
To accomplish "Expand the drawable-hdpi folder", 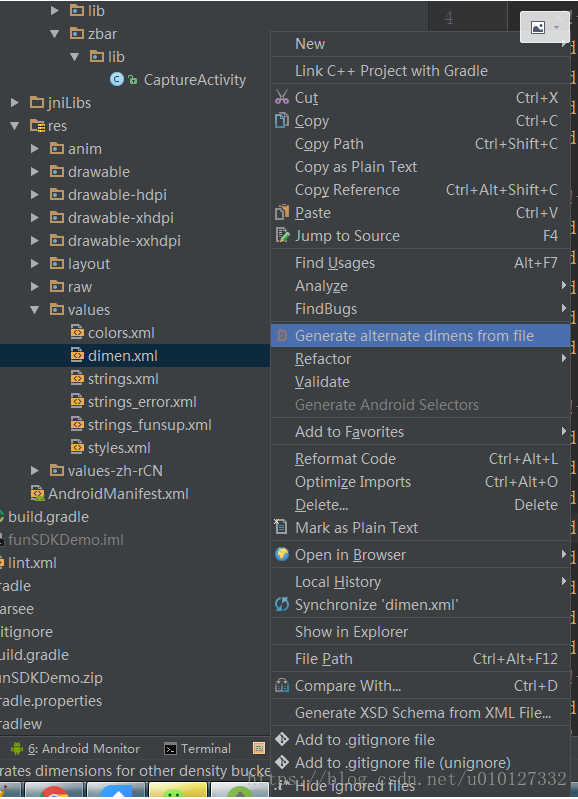I will point(35,195).
